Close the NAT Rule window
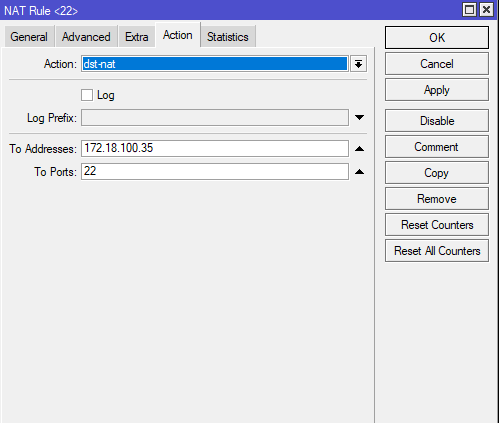Viewport: 499px width, 423px height. tap(486, 10)
